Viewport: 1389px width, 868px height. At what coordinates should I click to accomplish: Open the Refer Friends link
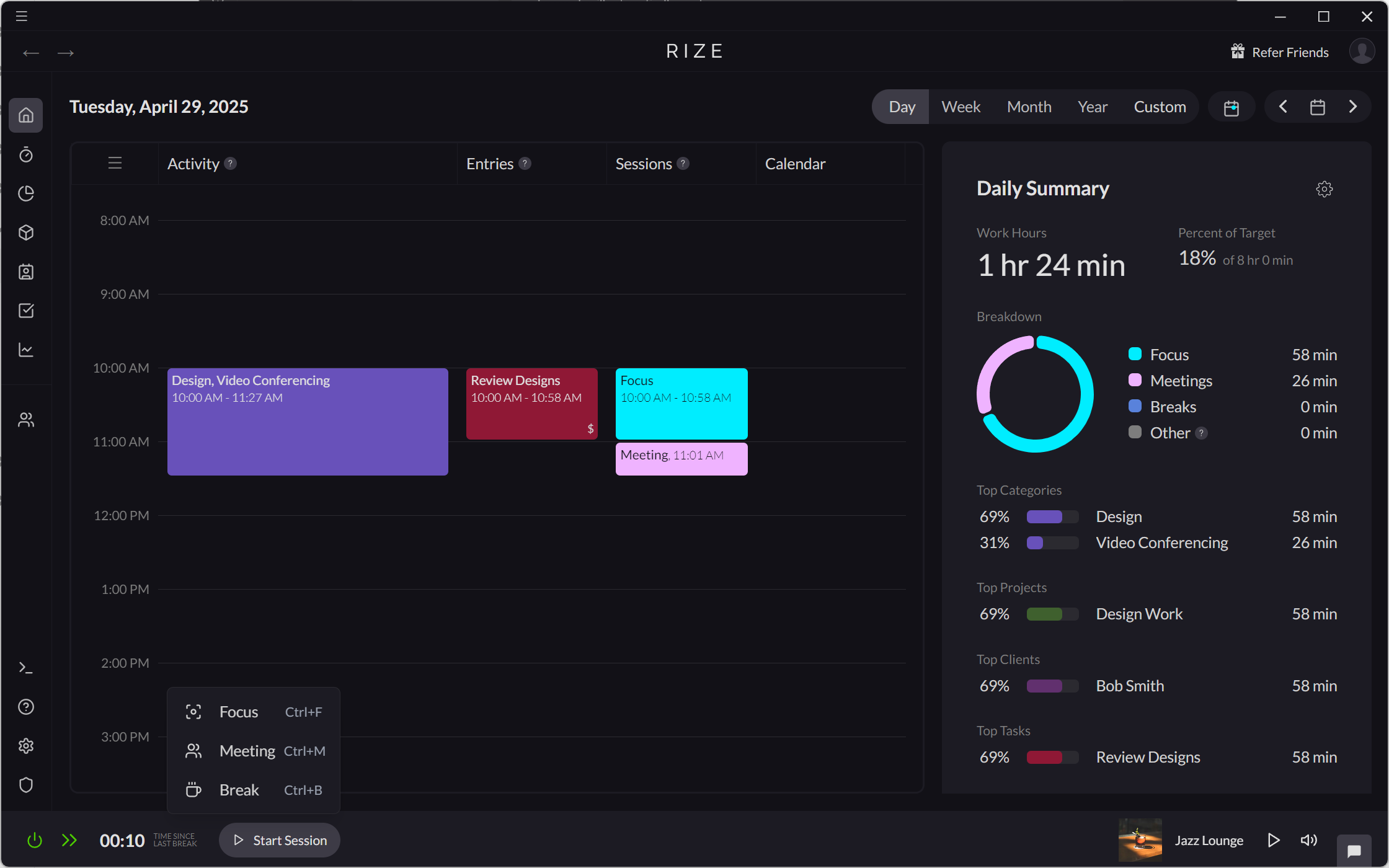pos(1279,51)
